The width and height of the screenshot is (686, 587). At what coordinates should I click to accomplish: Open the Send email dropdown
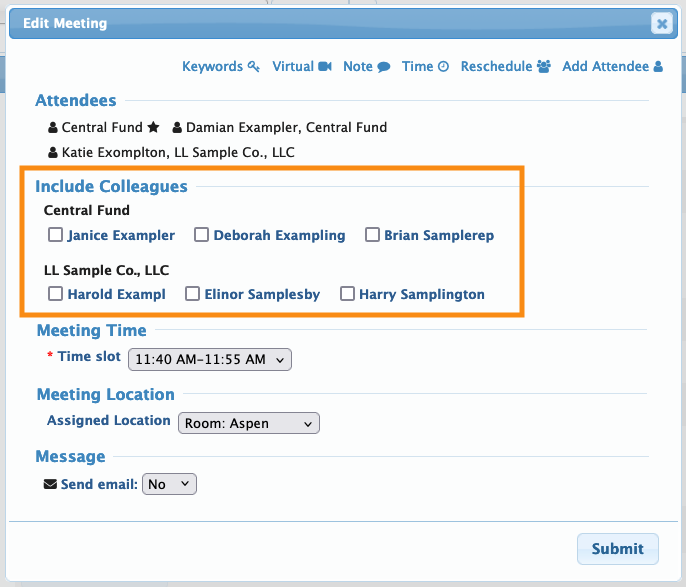pos(170,484)
